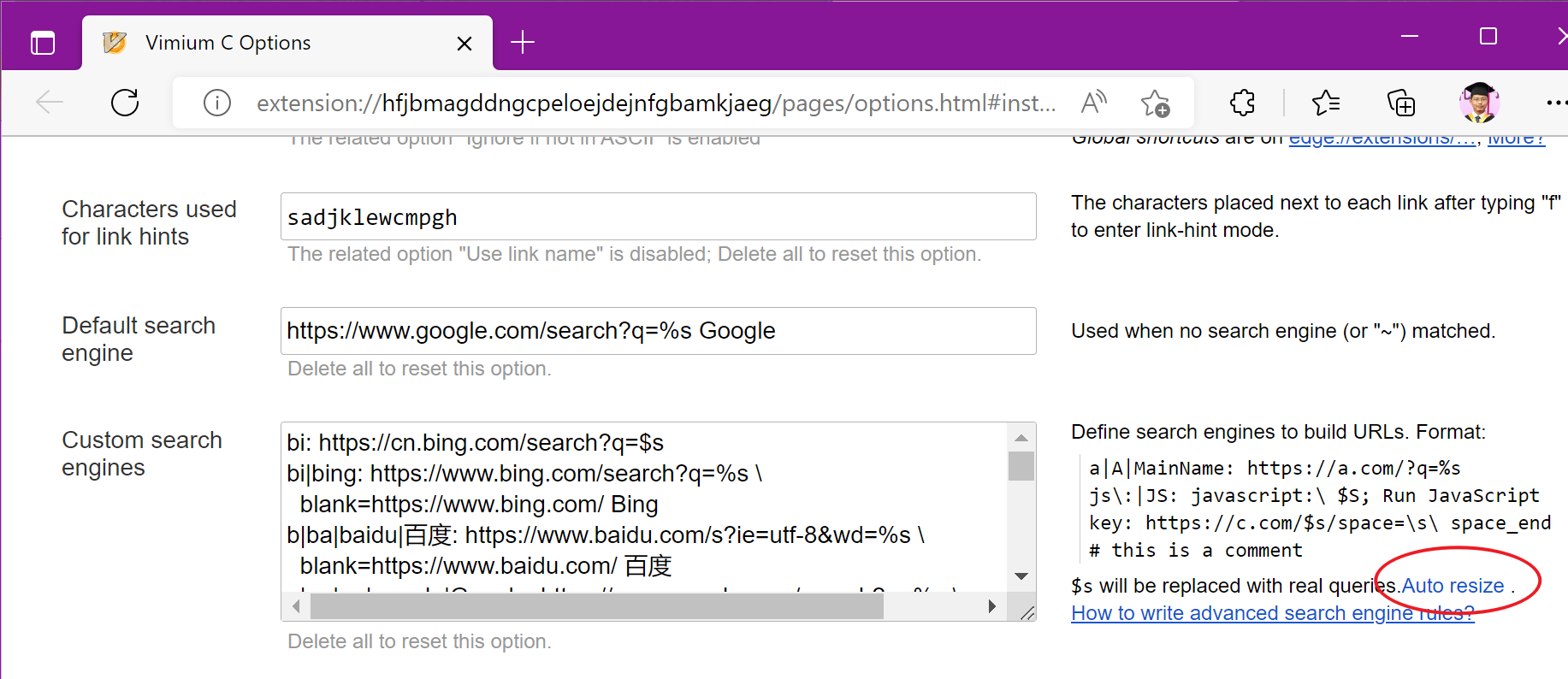The height and width of the screenshot is (679, 1568).
Task: Open the Favorites list icon
Action: 1326,103
